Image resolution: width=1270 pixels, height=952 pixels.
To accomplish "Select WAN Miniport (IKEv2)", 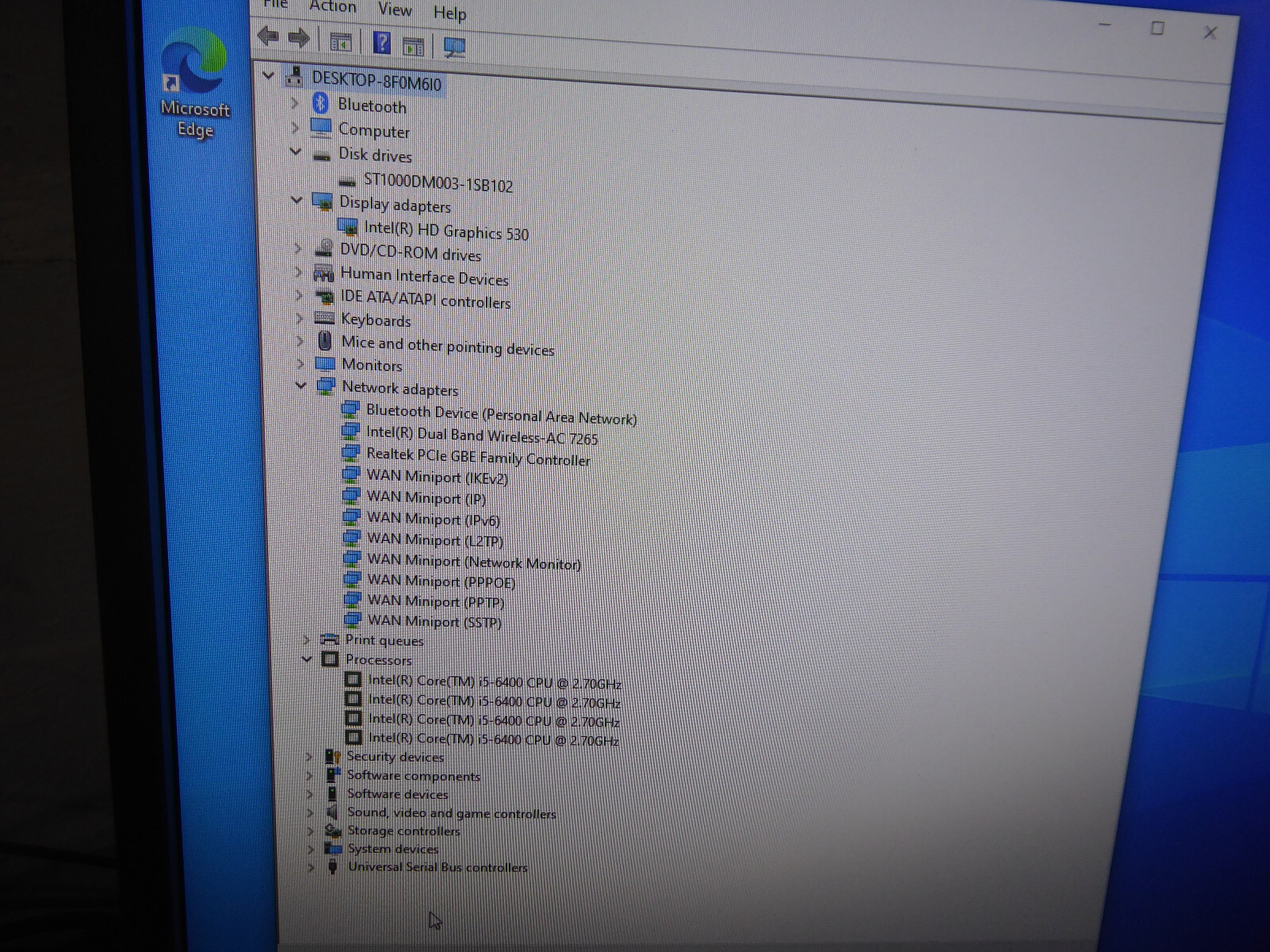I will [437, 477].
